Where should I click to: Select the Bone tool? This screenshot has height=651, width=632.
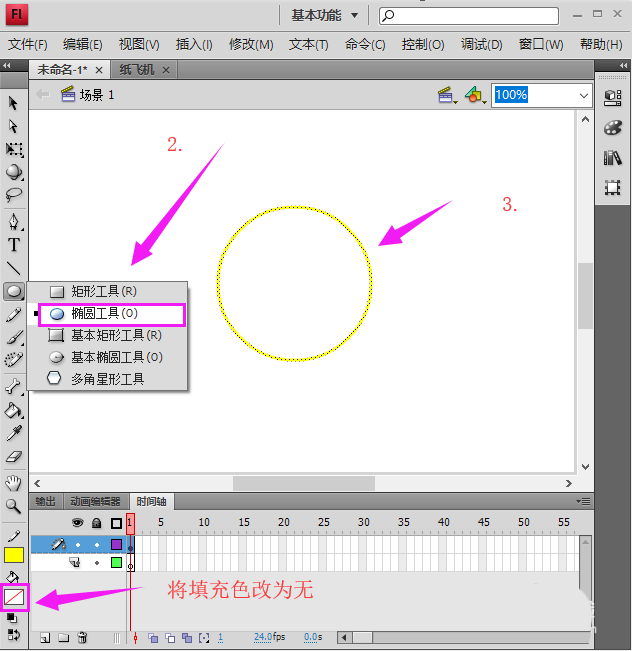click(13, 387)
